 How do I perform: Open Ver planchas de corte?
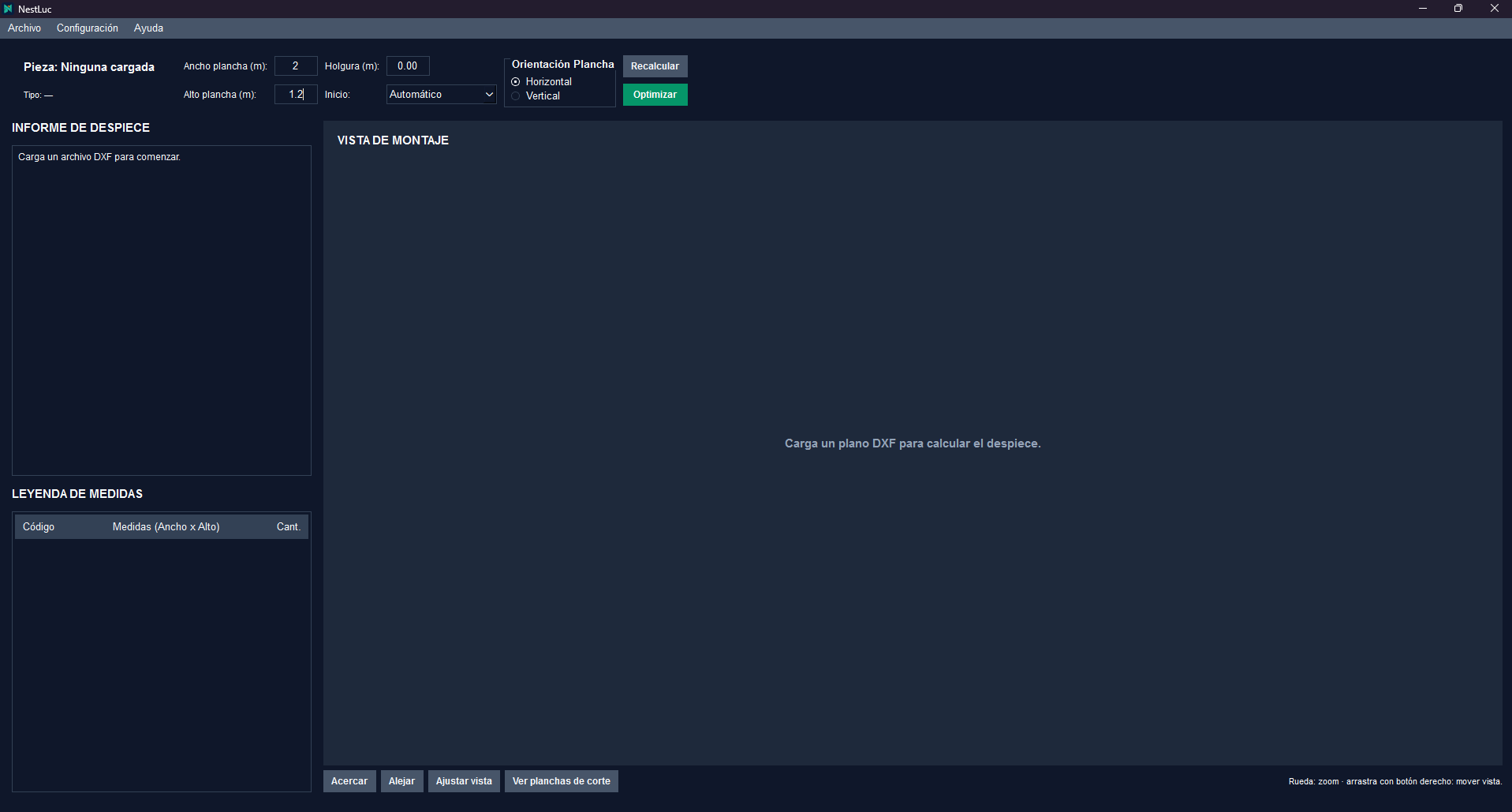pyautogui.click(x=562, y=781)
